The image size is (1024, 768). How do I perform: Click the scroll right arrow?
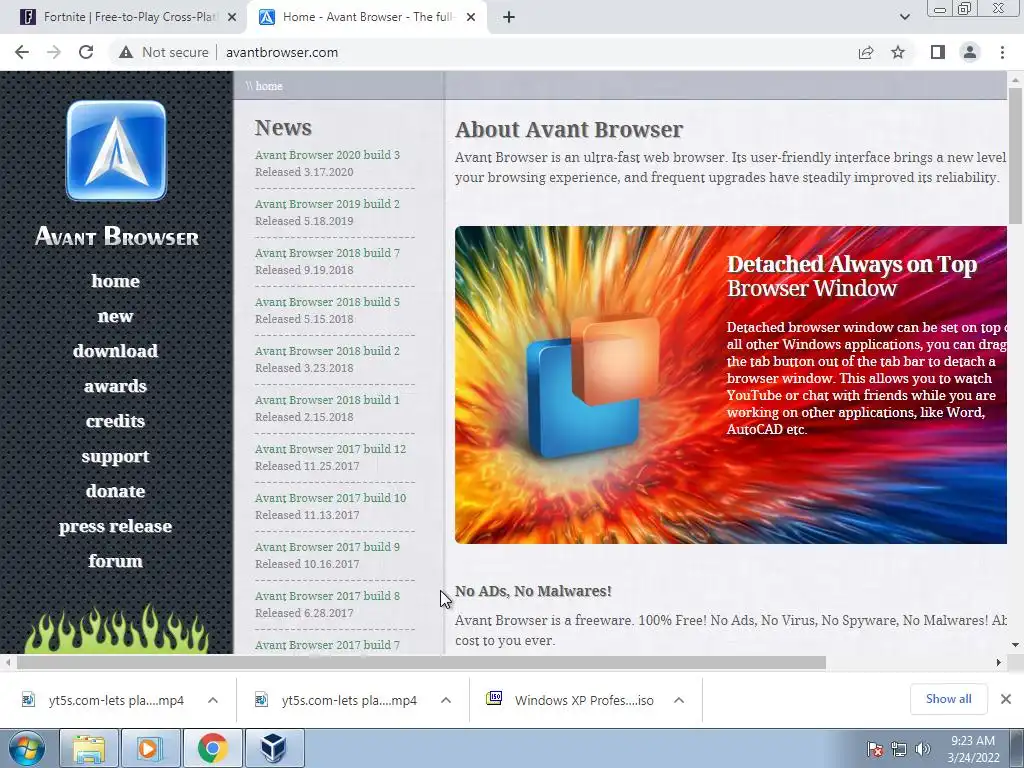coord(999,663)
